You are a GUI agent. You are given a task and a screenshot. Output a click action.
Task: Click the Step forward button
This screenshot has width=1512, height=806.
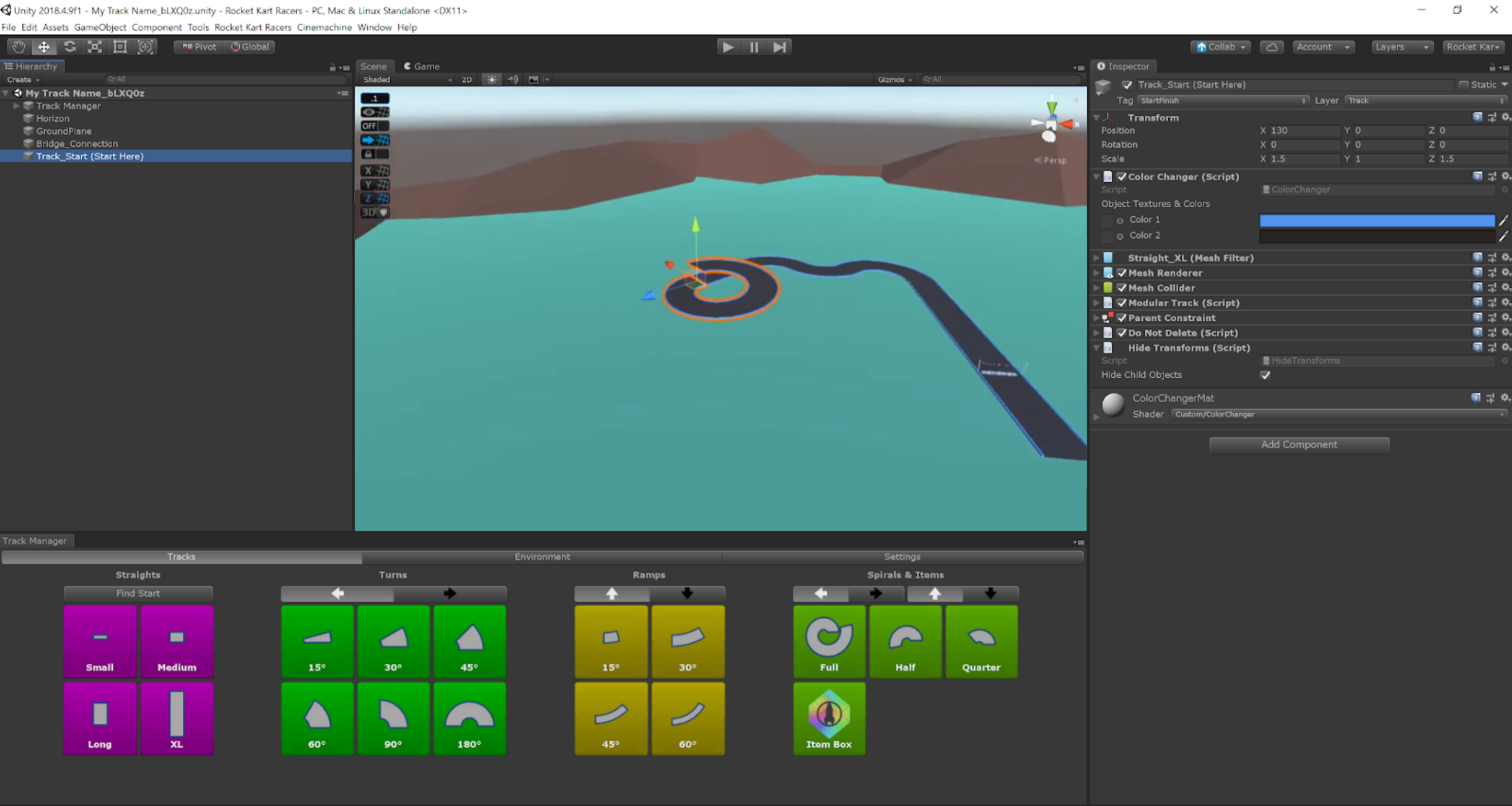[780, 46]
